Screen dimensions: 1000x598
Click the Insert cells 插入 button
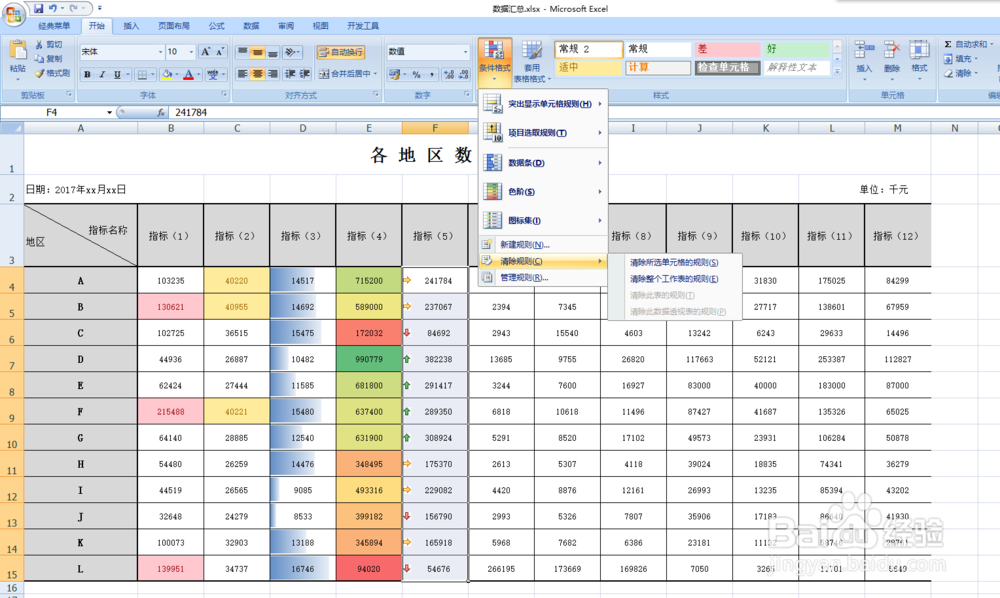coord(864,59)
